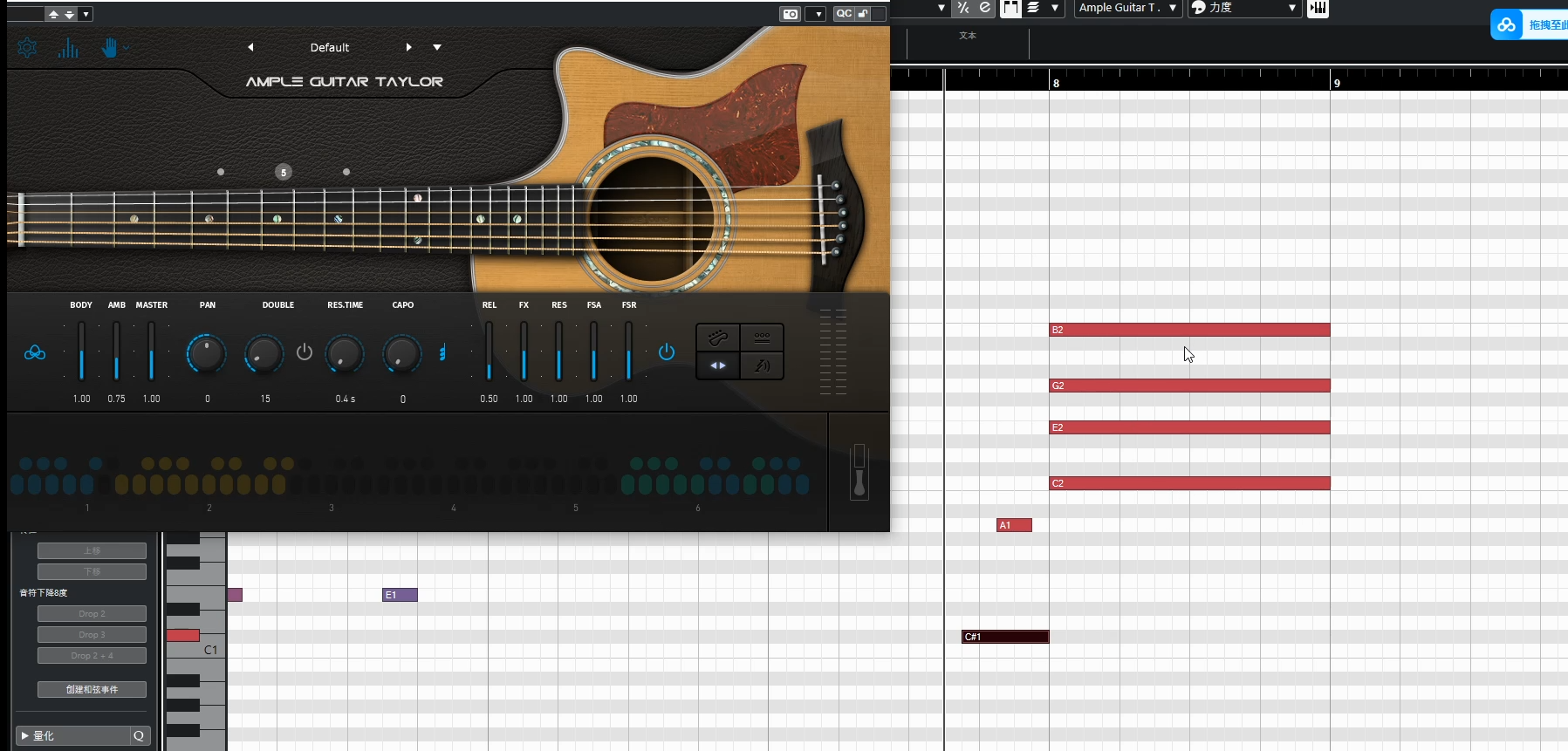
Task: Select the E1 note in the piano roll
Action: [400, 595]
